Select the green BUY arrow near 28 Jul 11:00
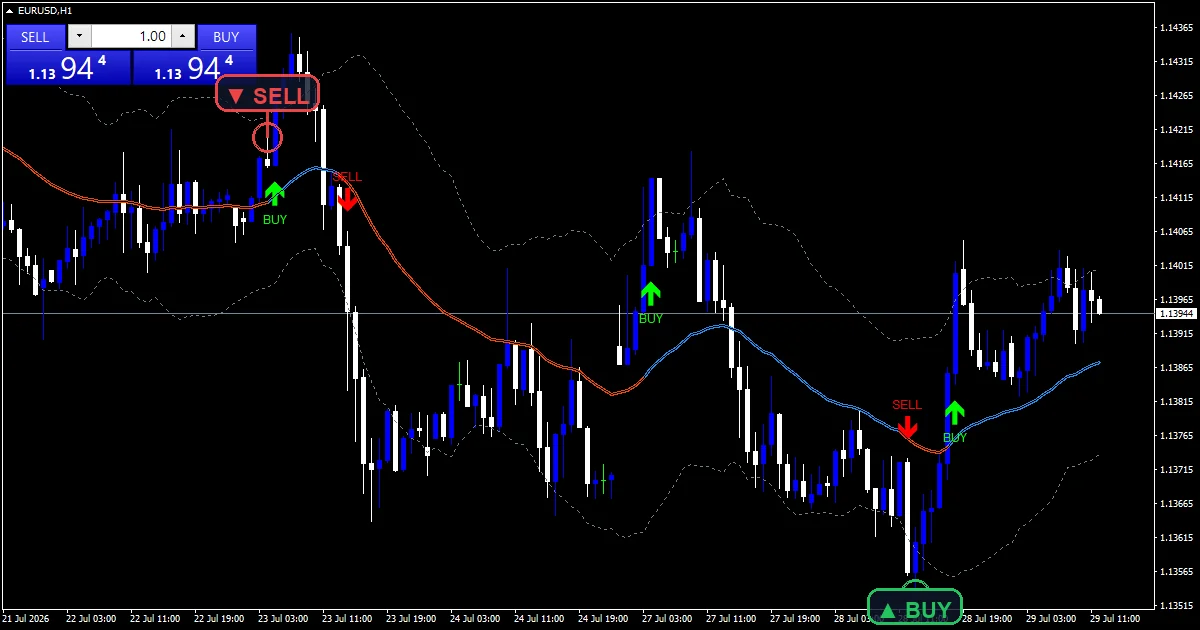Viewport: 1200px width, 630px height. [x=955, y=412]
